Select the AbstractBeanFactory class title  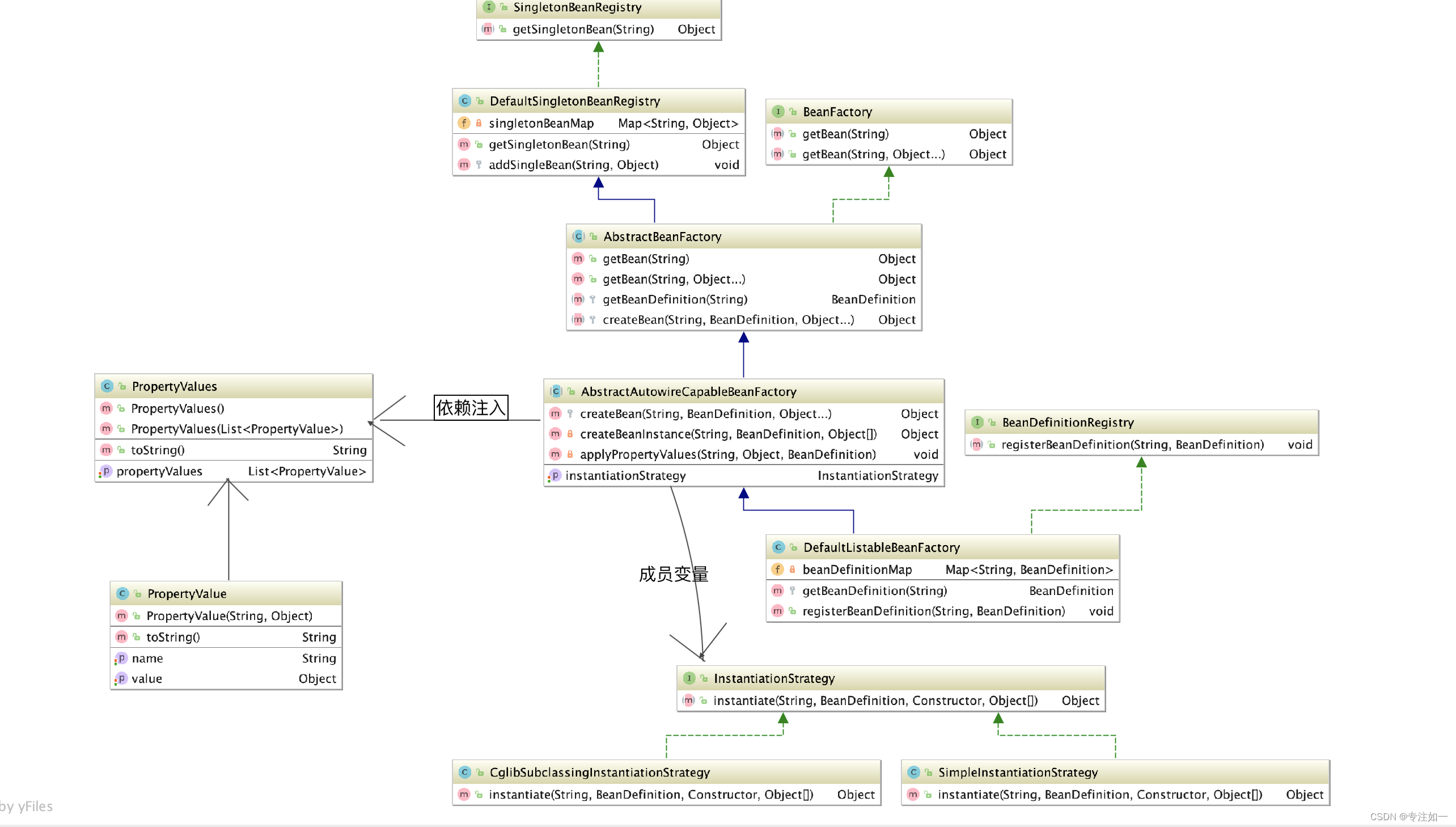tap(662, 237)
